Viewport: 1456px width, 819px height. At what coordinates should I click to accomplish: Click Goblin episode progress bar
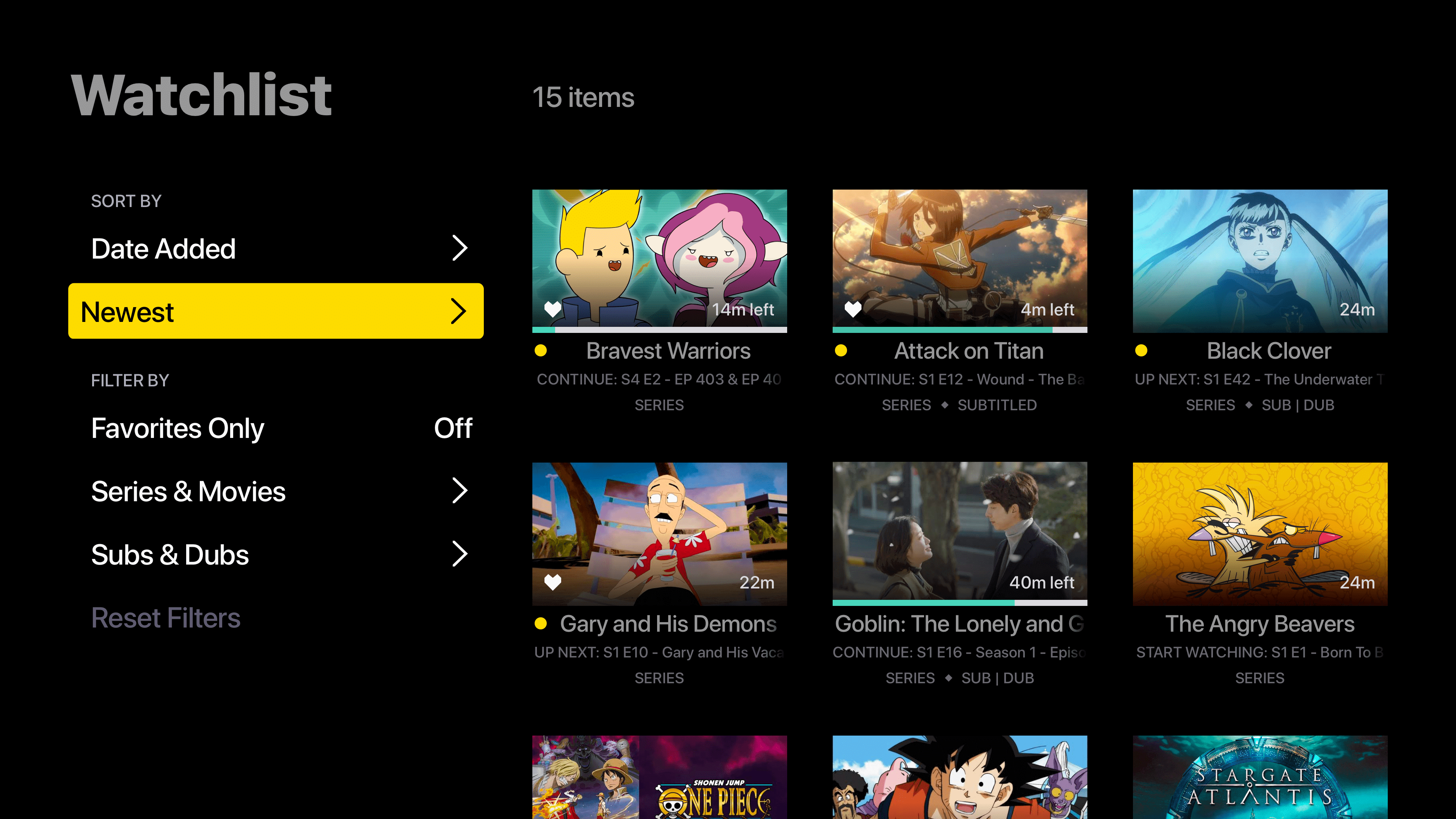(960, 603)
